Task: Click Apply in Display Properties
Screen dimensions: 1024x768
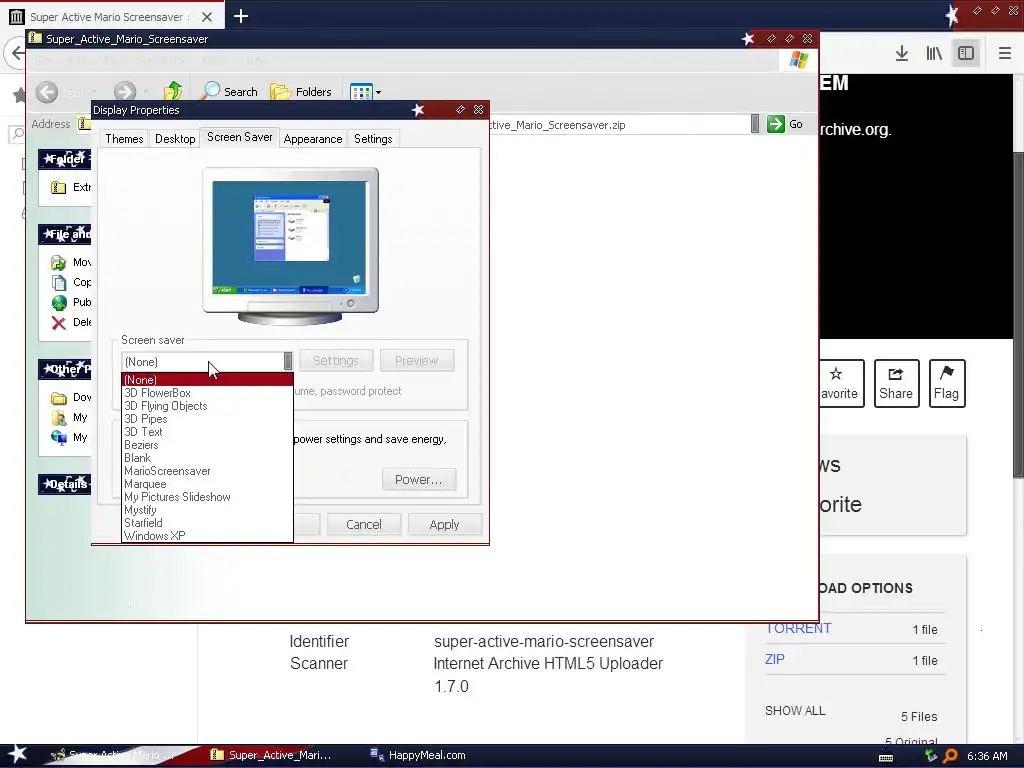Action: (445, 524)
